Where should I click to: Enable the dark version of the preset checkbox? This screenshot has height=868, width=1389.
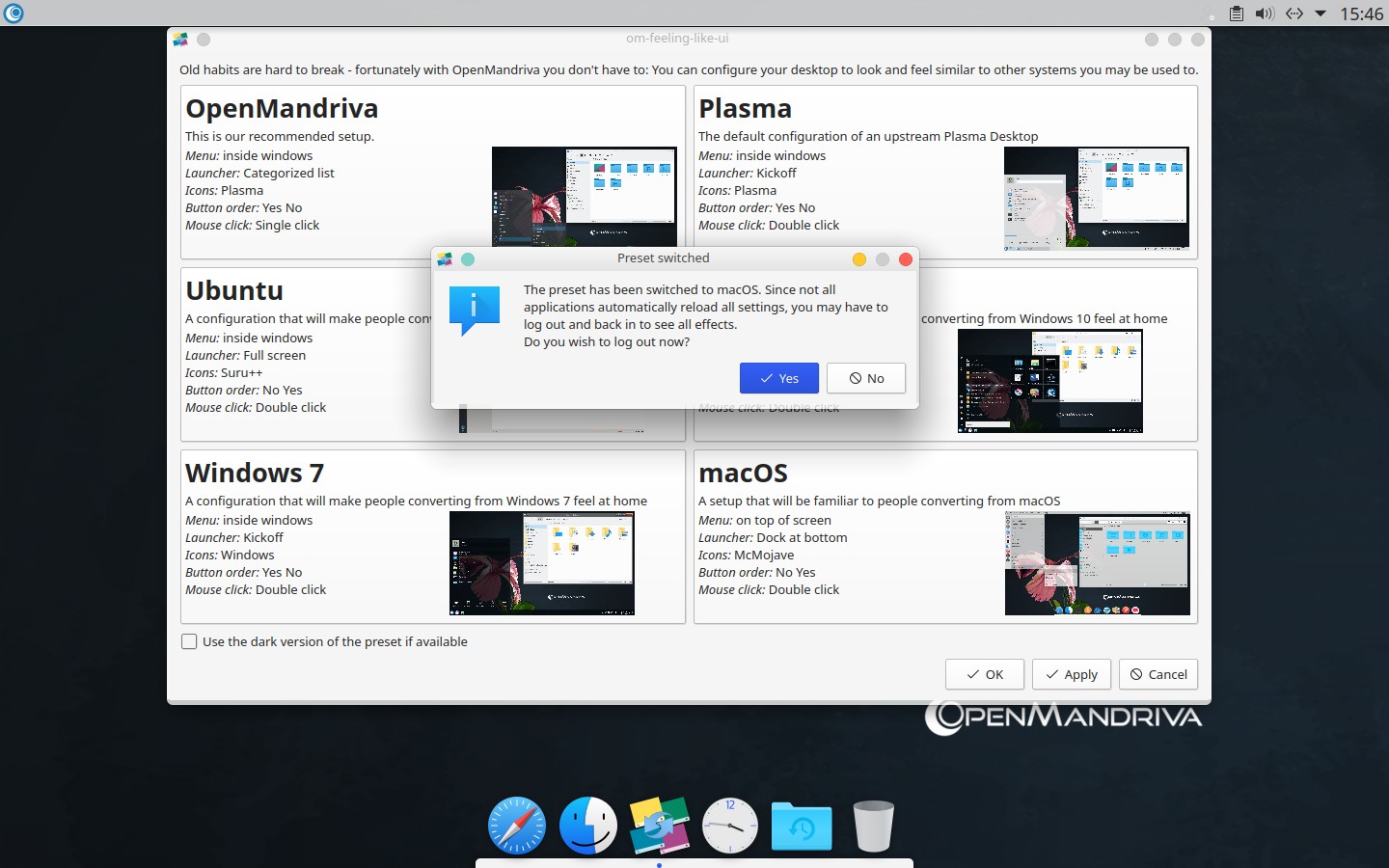point(189,641)
